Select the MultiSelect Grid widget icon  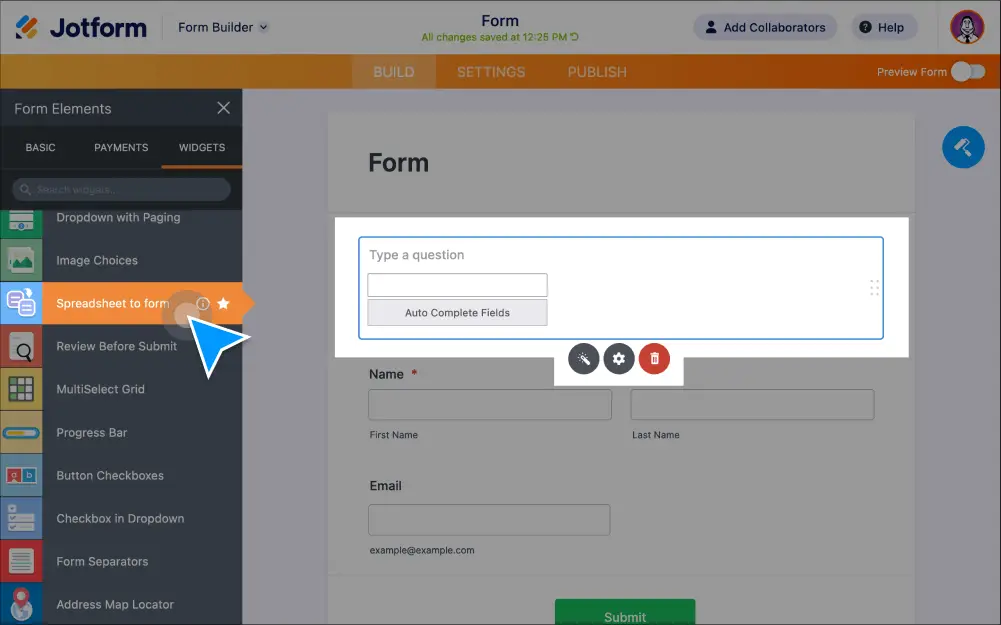click(22, 389)
